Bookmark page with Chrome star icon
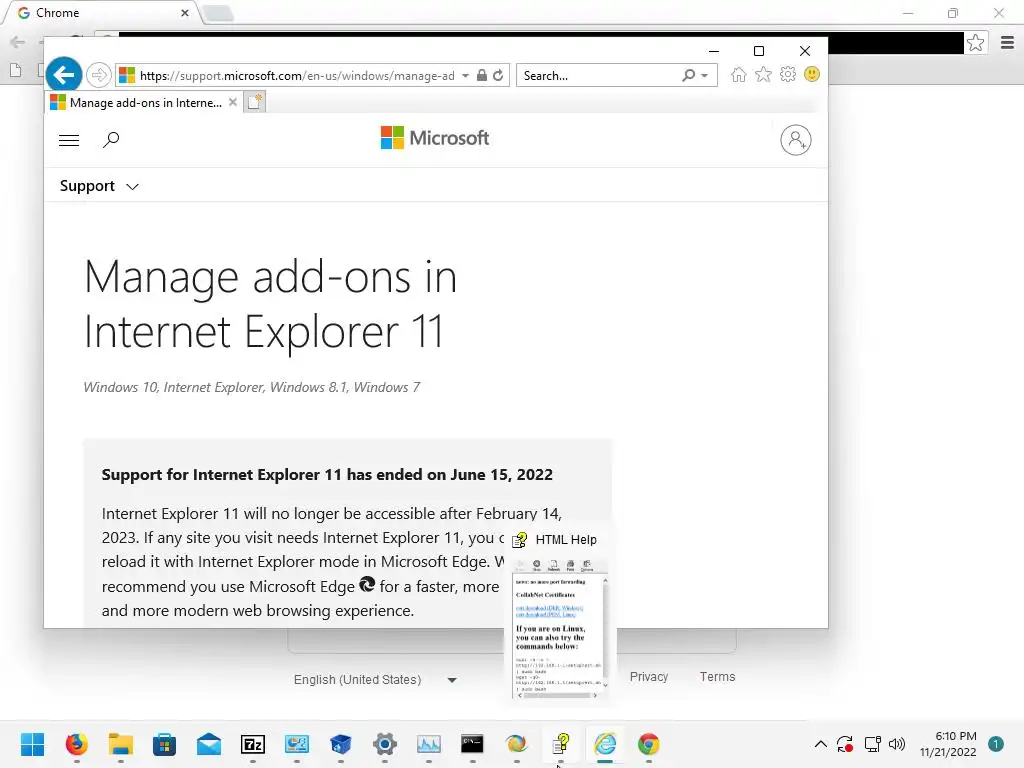 click(976, 43)
